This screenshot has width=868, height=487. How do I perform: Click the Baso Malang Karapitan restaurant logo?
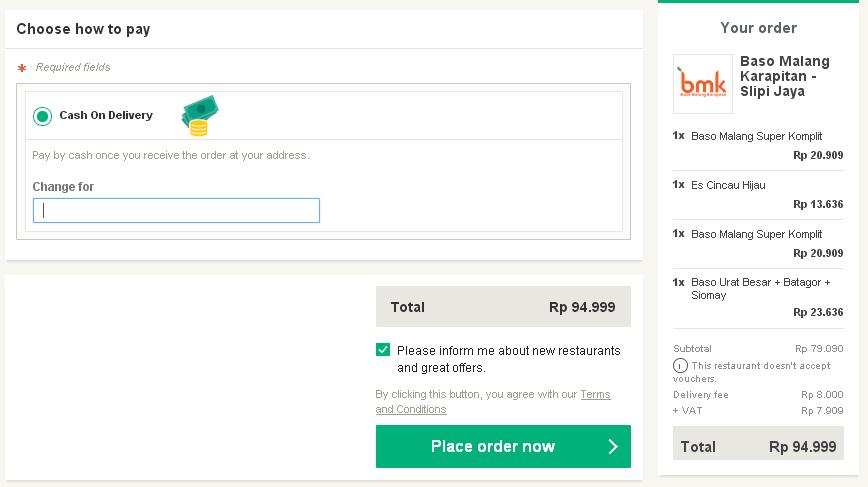702,84
